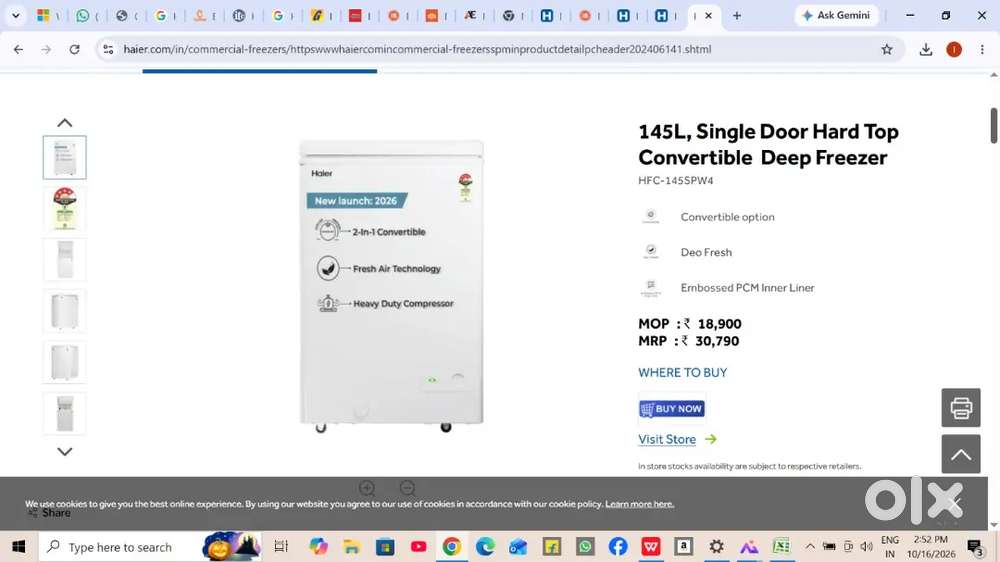Click the BUY NOW button
Screen dimensions: 1000x562
[672, 409]
